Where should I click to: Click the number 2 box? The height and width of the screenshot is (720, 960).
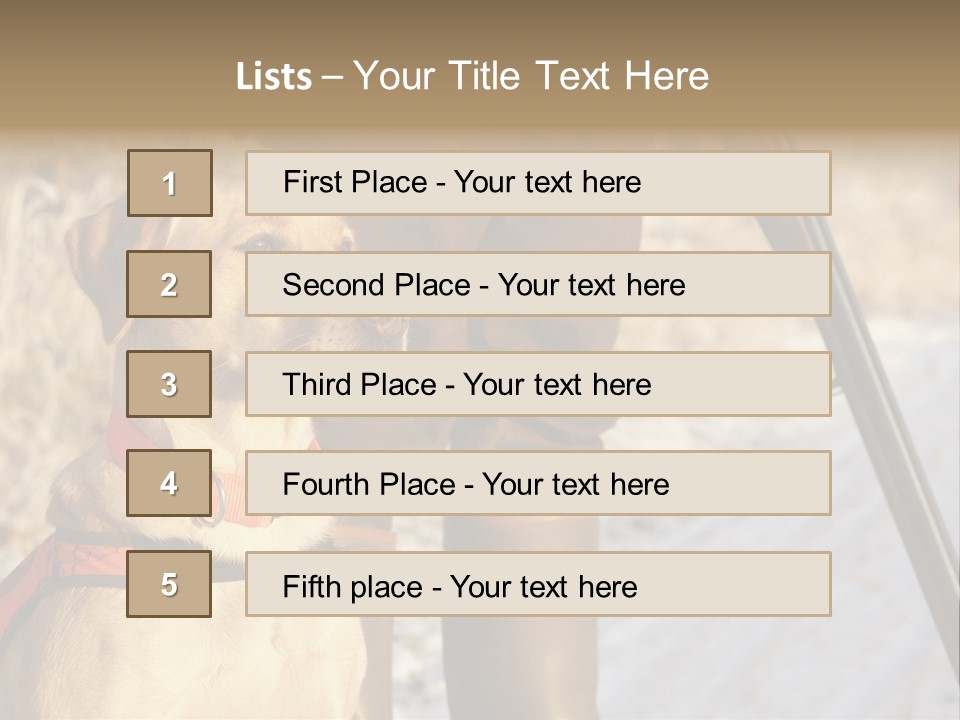(x=169, y=284)
